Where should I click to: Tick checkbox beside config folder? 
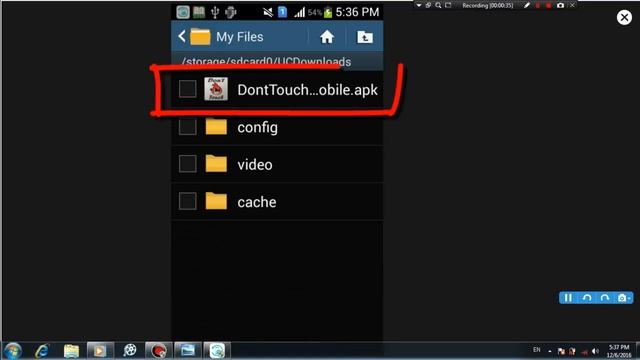click(187, 127)
